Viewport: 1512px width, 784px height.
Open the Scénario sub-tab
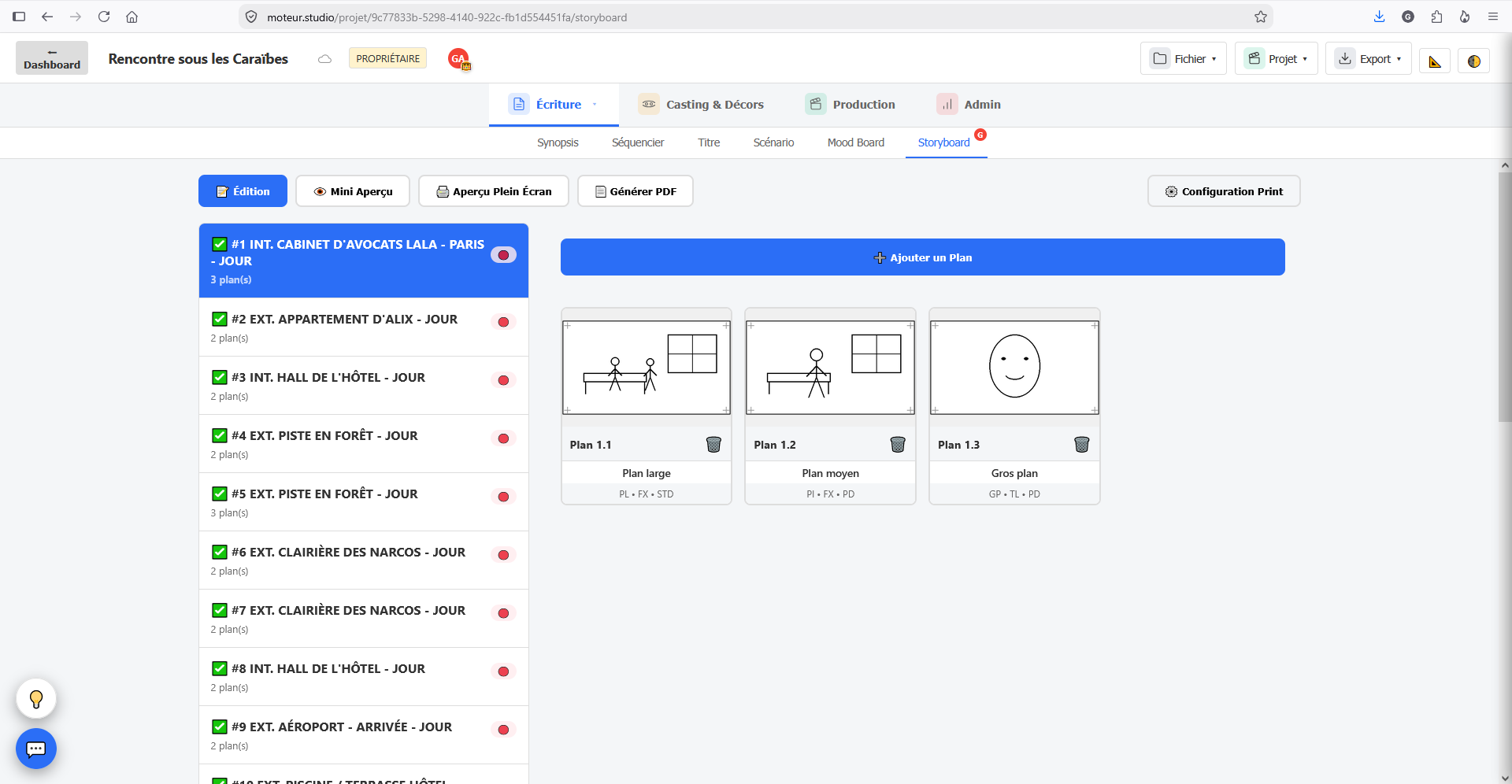point(773,142)
